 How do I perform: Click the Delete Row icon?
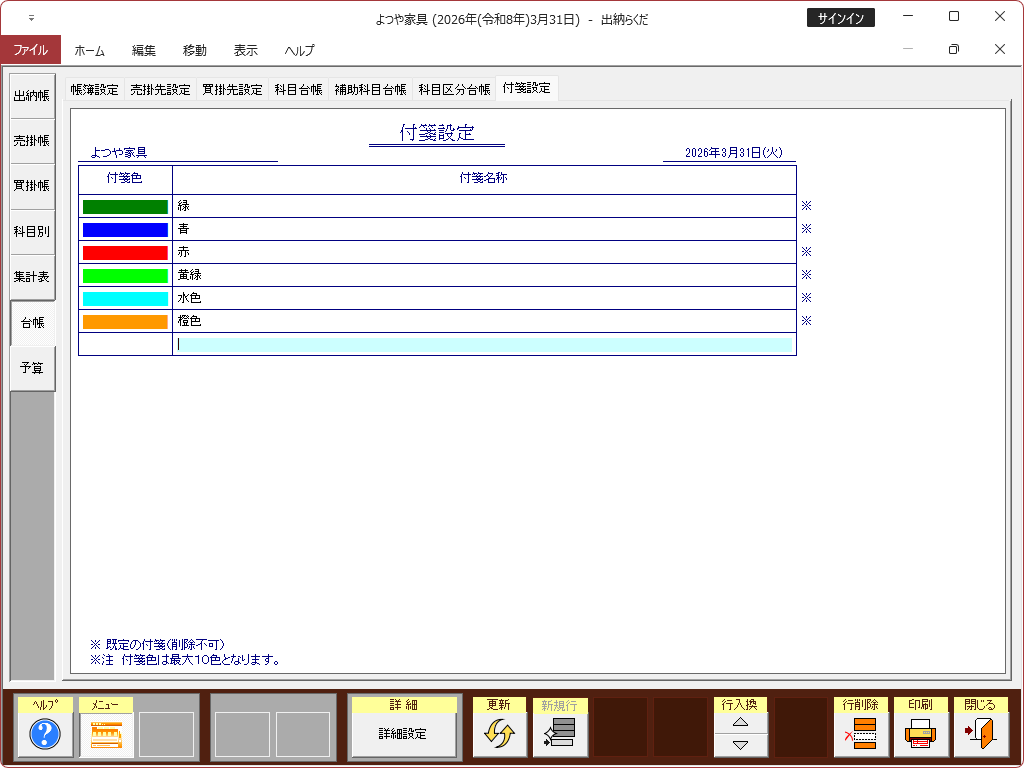pyautogui.click(x=860, y=735)
